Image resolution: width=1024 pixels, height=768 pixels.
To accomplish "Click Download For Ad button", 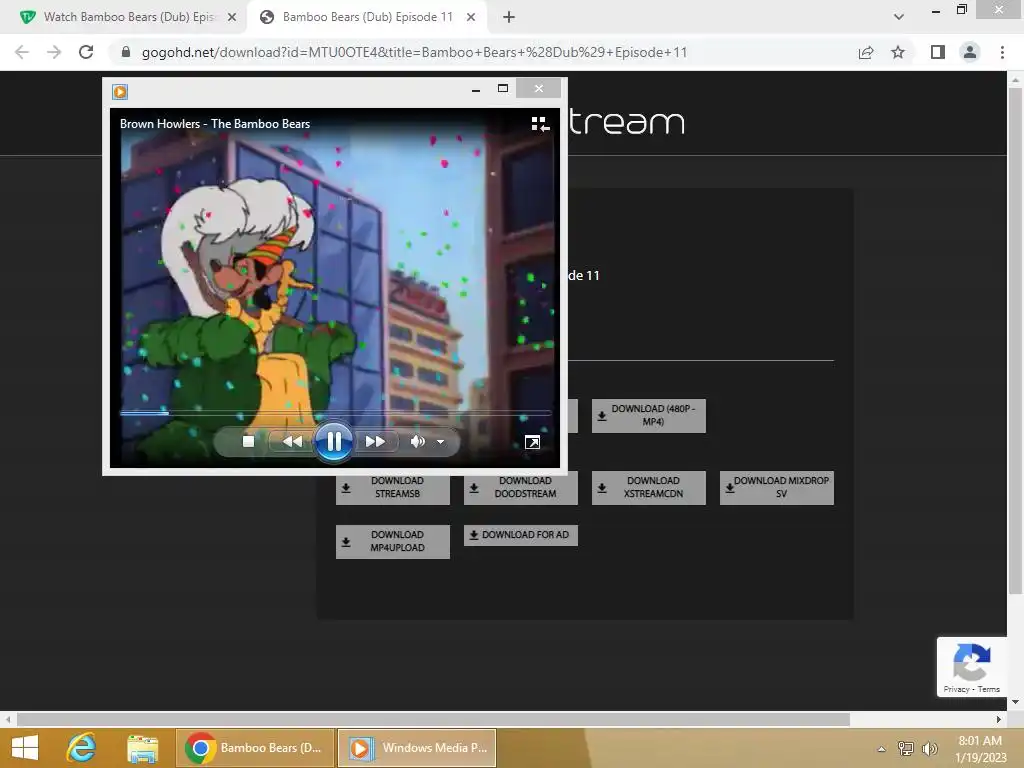I will point(520,535).
